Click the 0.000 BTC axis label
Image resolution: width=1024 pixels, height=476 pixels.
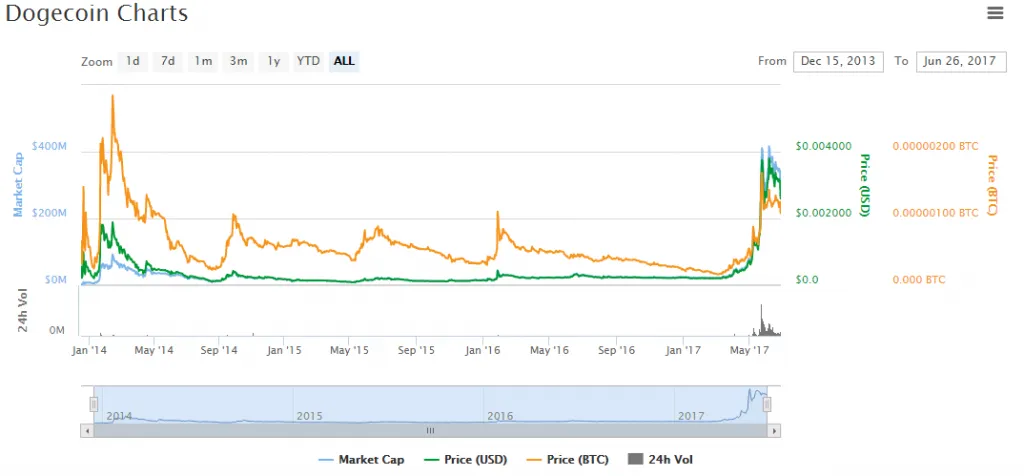(x=918, y=279)
